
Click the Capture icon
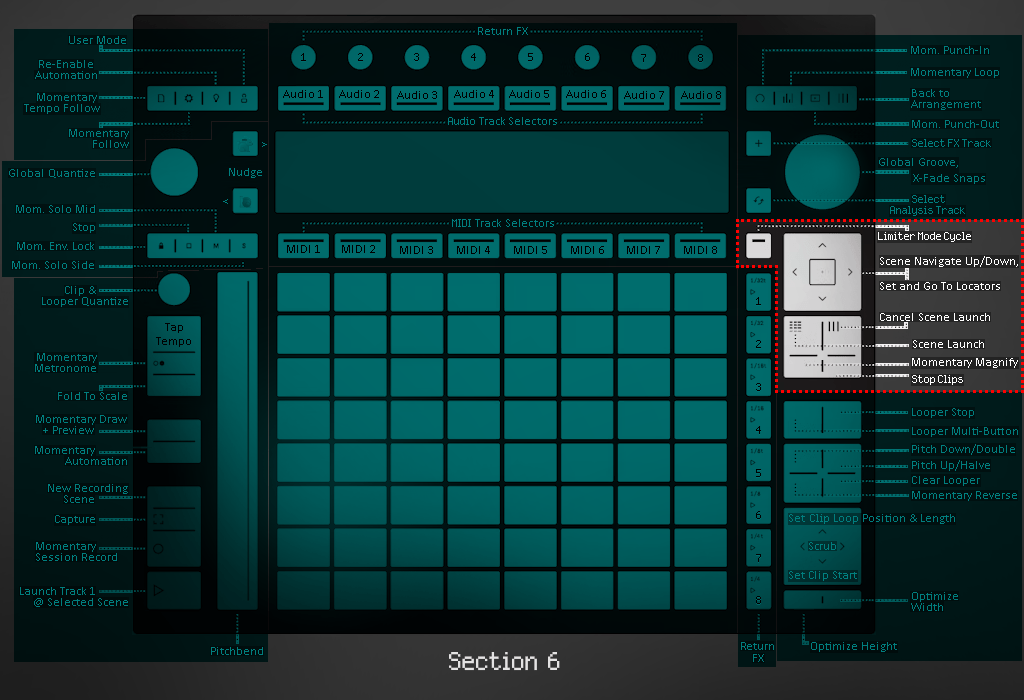click(159, 519)
